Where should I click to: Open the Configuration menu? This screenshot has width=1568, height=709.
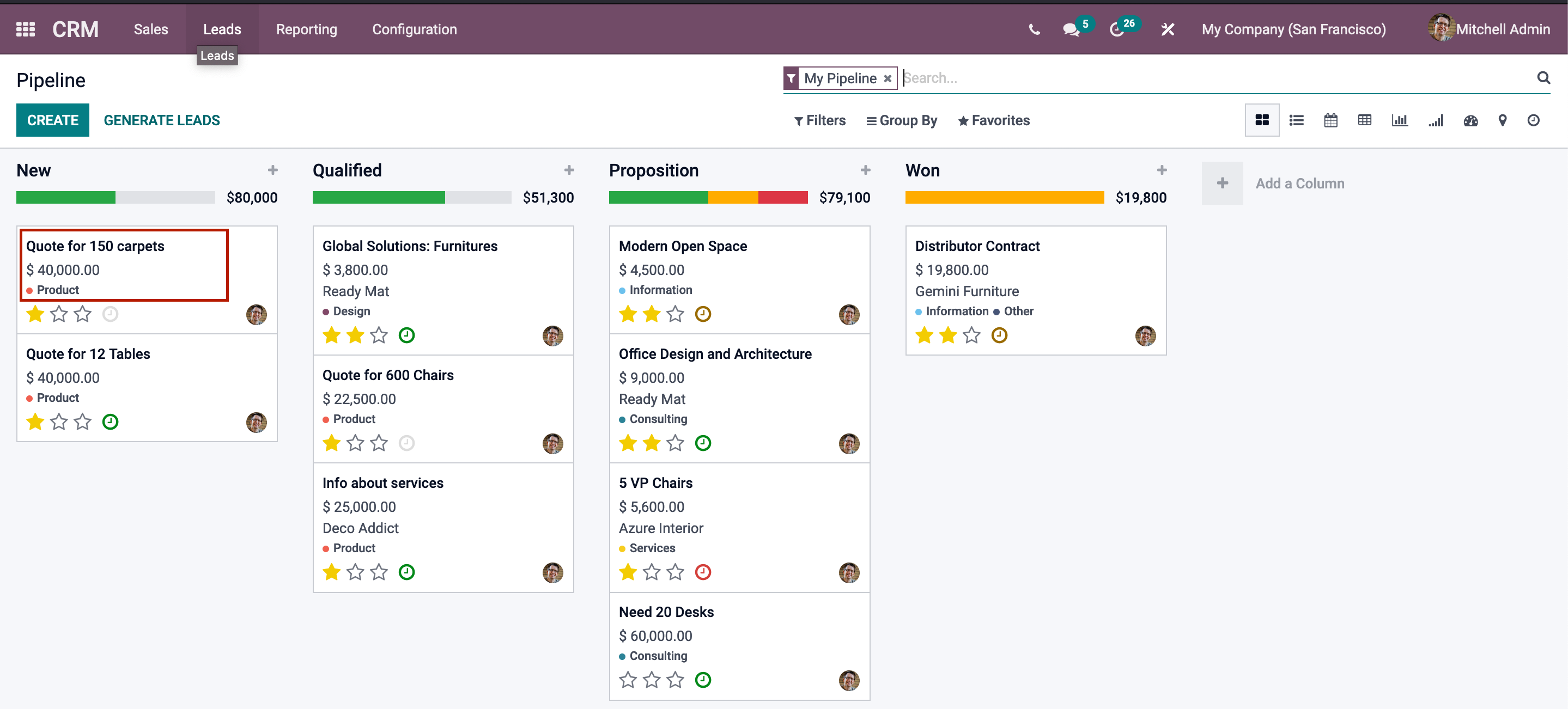(x=415, y=29)
